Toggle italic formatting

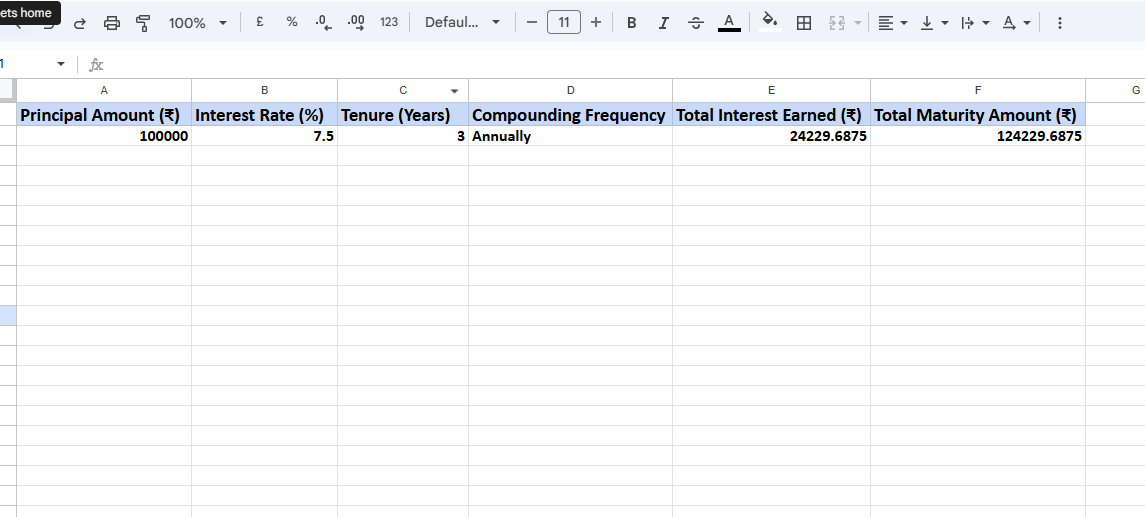click(x=664, y=23)
